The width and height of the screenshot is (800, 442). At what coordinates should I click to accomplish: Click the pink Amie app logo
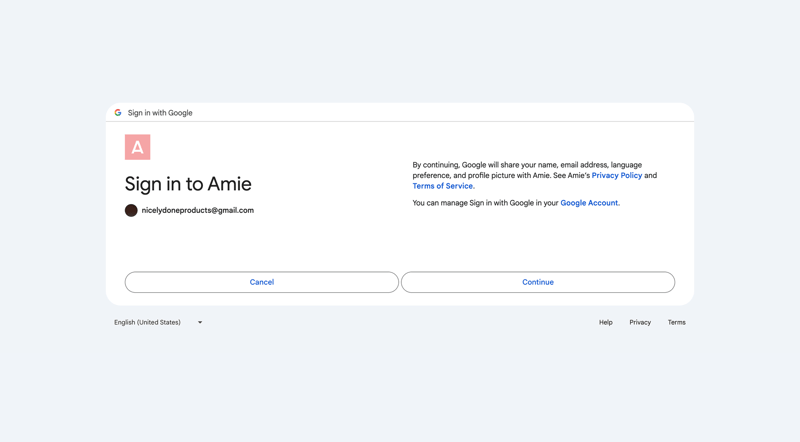138,147
